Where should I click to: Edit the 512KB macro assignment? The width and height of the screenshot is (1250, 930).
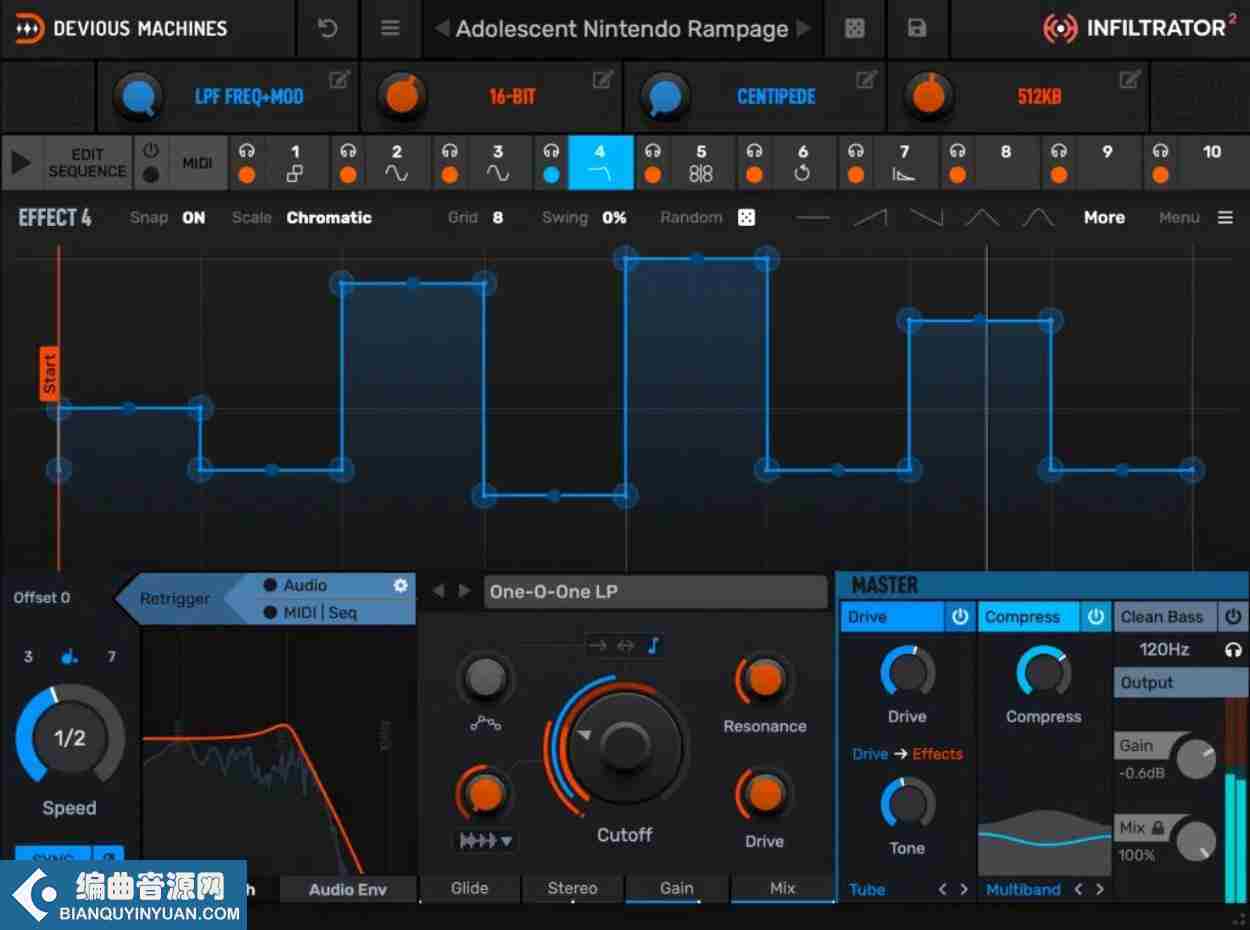1130,80
